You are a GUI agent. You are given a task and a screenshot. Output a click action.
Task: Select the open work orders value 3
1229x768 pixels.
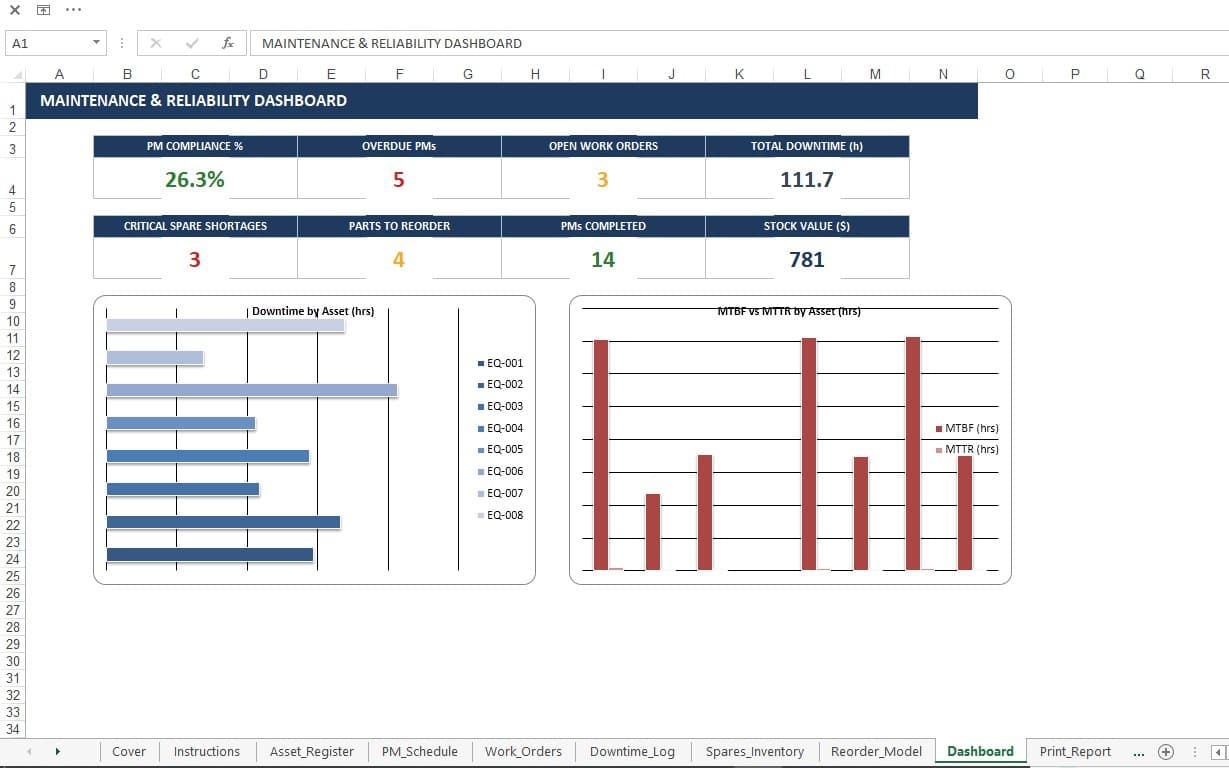click(x=603, y=180)
